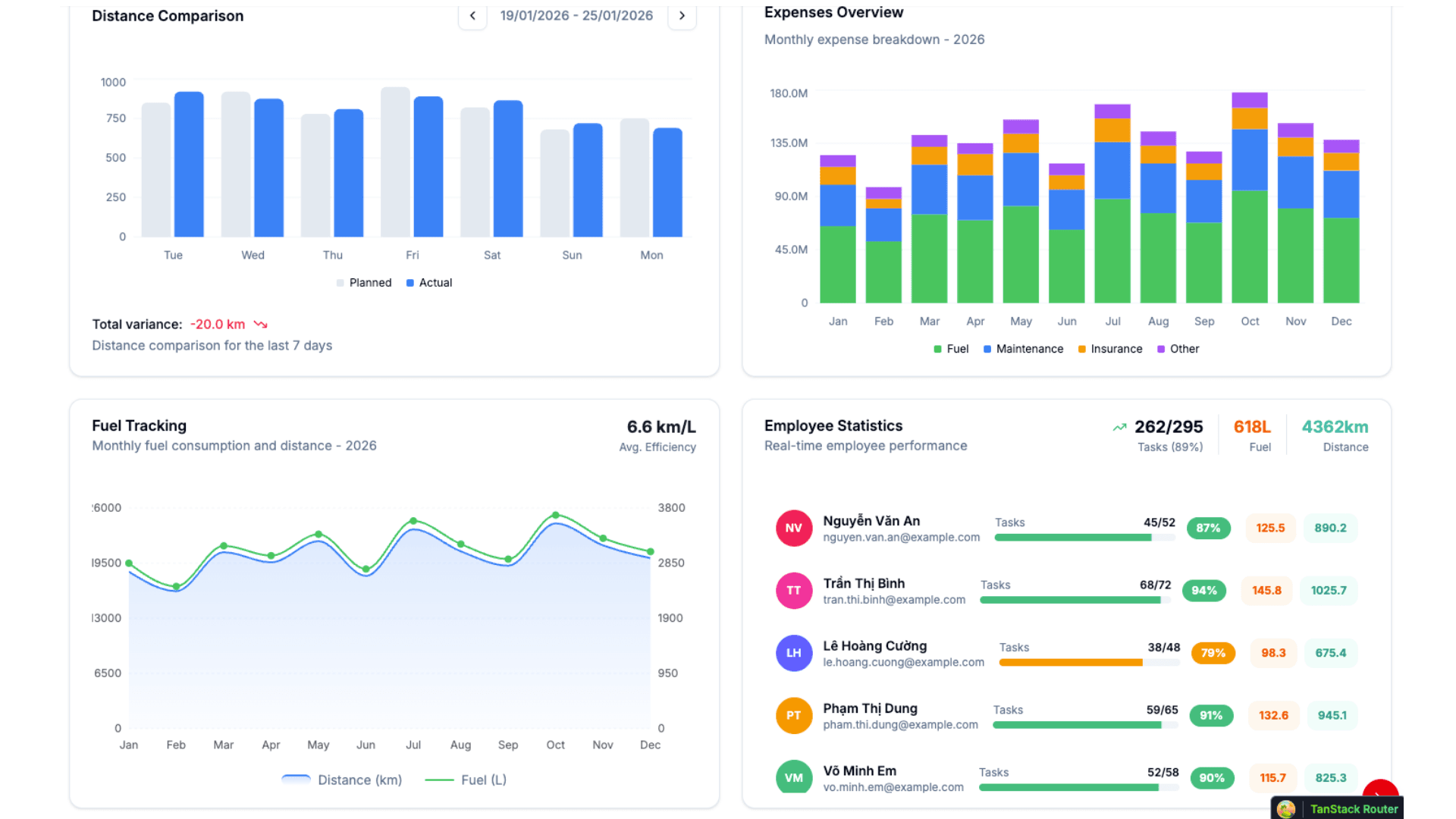Screen dimensions: 1456x819
Task: Toggle the Other series in expenses legend
Action: (1178, 349)
